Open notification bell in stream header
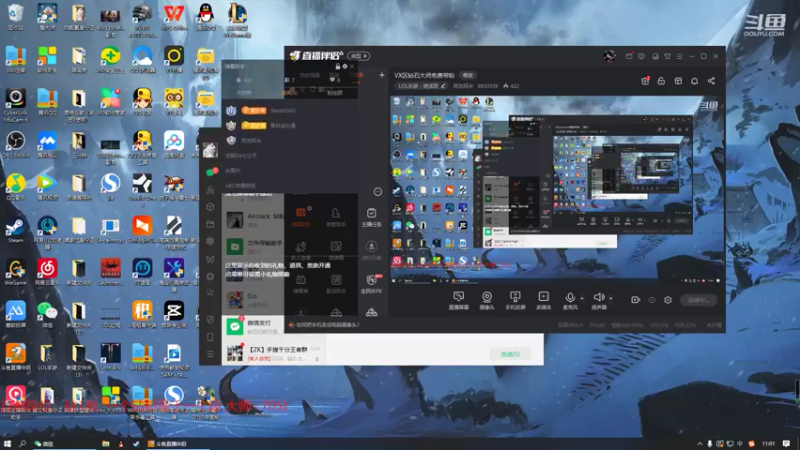 coord(694,81)
